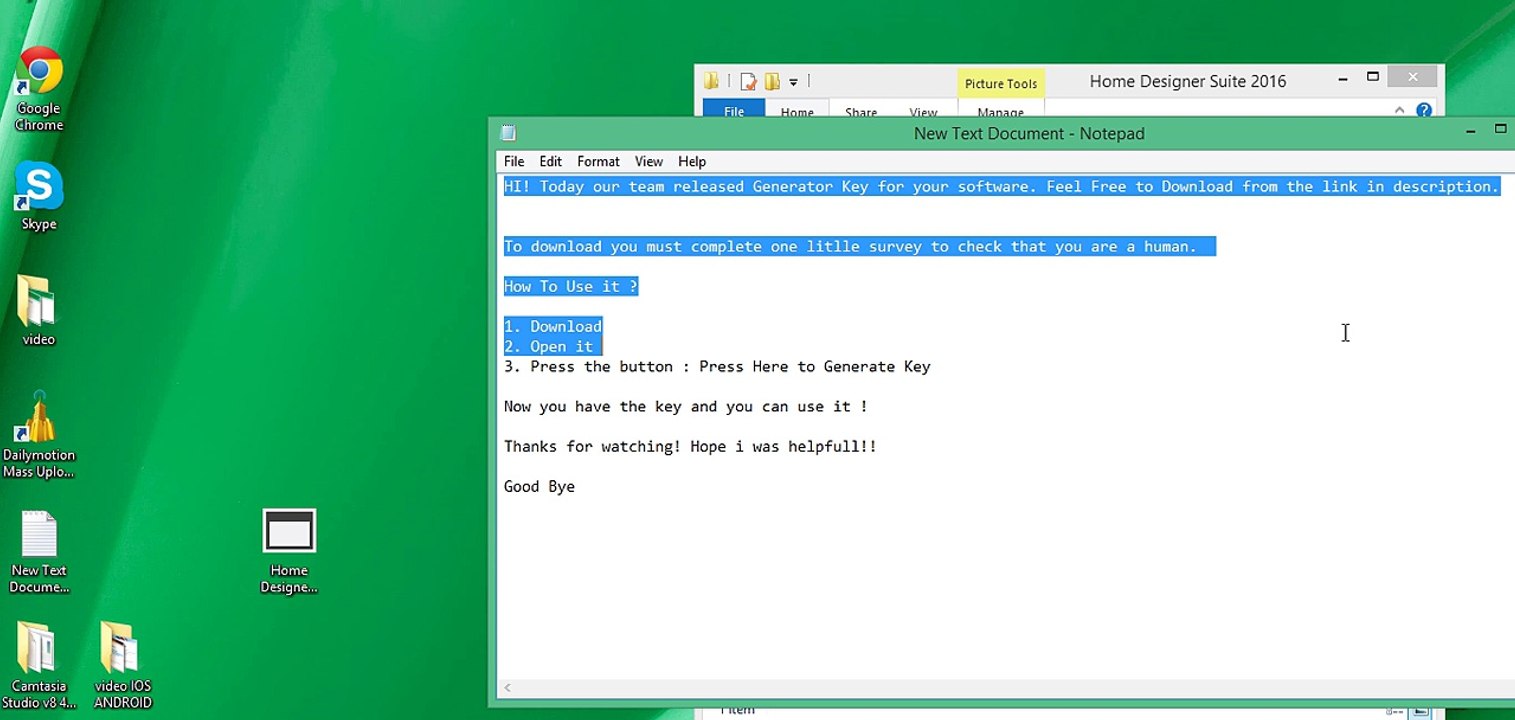Maximize the Notepad window
1515x720 pixels.
click(1500, 129)
